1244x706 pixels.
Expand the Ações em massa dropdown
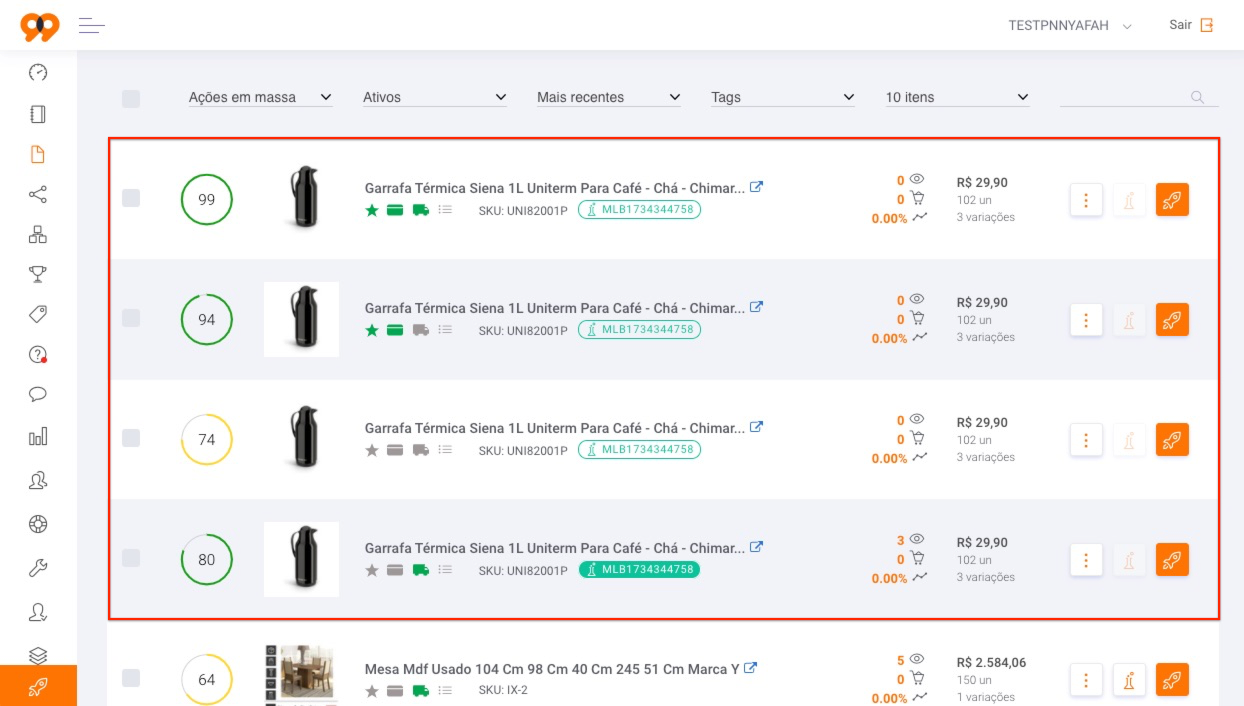(x=260, y=97)
